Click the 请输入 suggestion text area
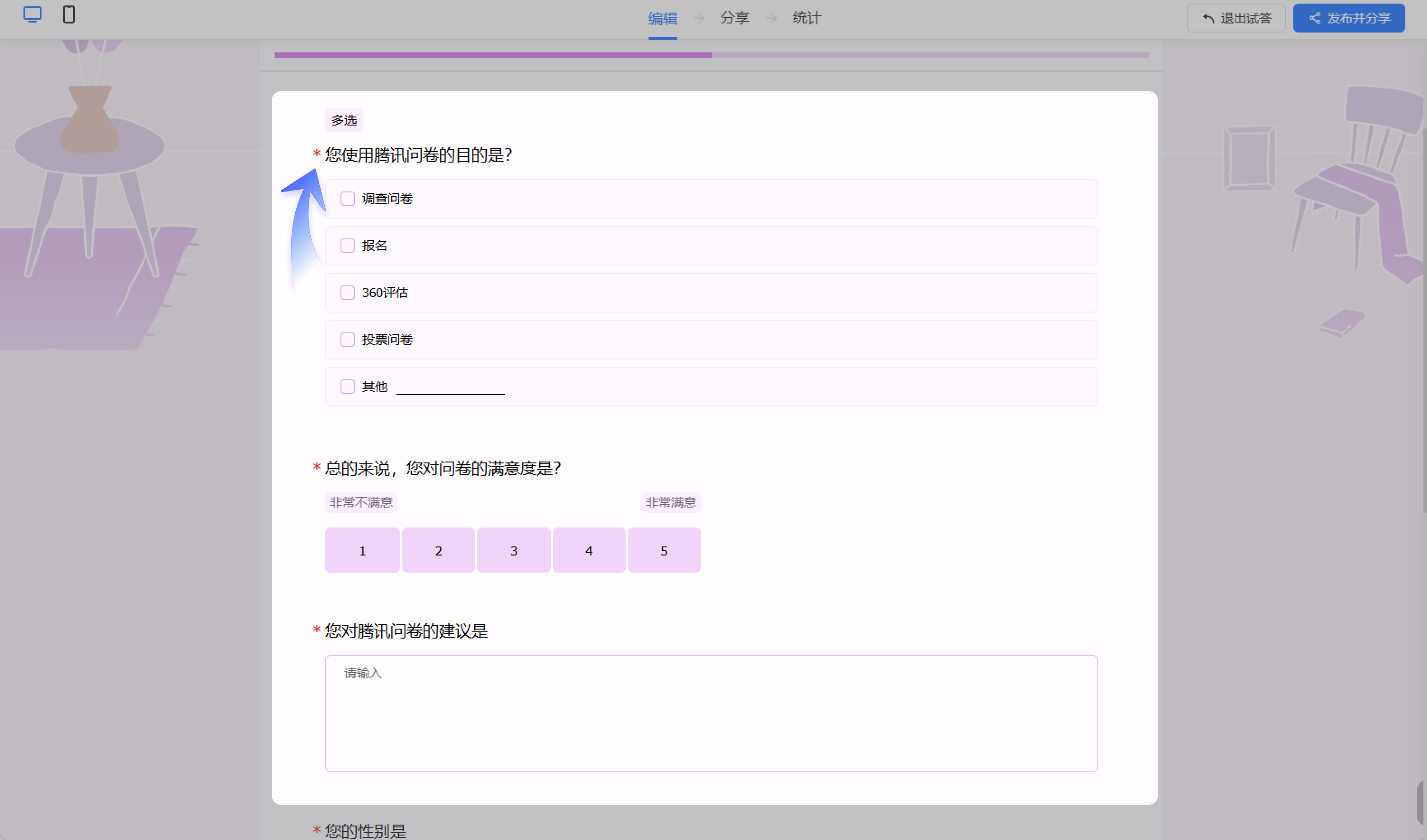 pyautogui.click(x=711, y=714)
